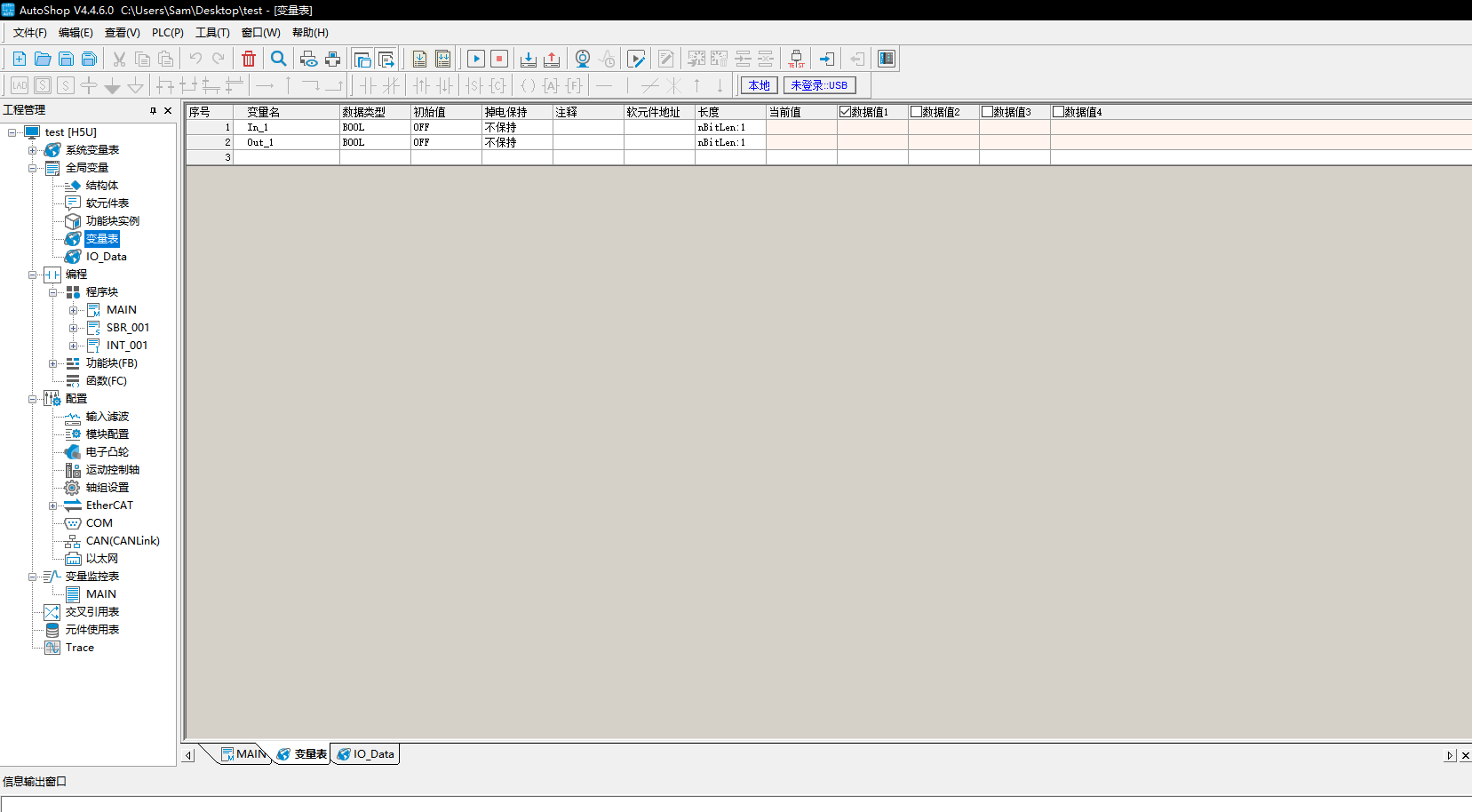Select the 电子凸轮 config item
The width and height of the screenshot is (1472, 812).
(x=107, y=452)
